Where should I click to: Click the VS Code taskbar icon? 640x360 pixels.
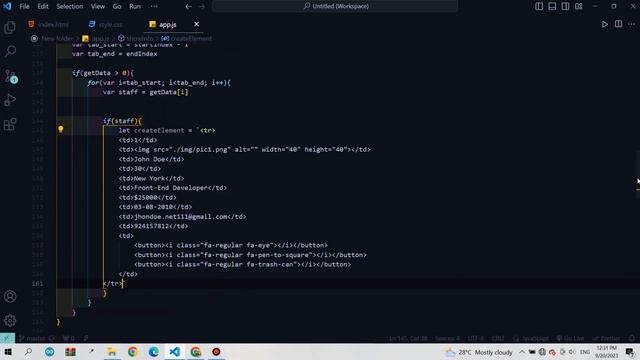(174, 352)
